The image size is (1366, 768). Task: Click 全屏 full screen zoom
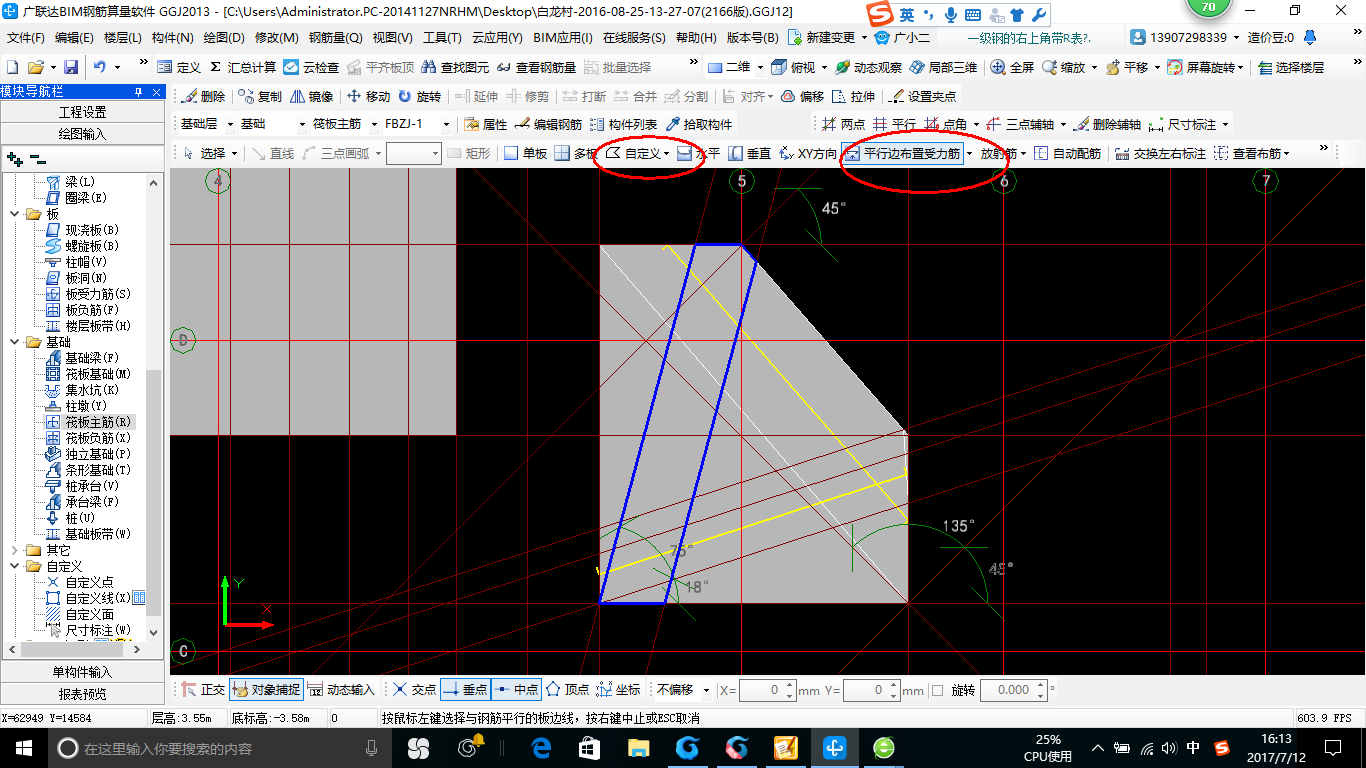point(1013,67)
